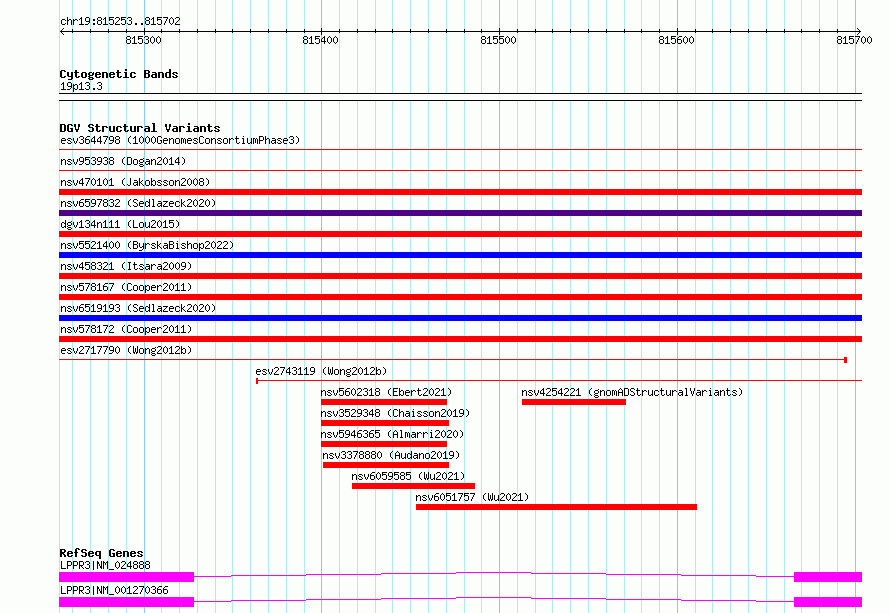Click the nsv3529348 (Chaisson2019) label
Viewport: 890px width, 613px height.
[x=396, y=413]
